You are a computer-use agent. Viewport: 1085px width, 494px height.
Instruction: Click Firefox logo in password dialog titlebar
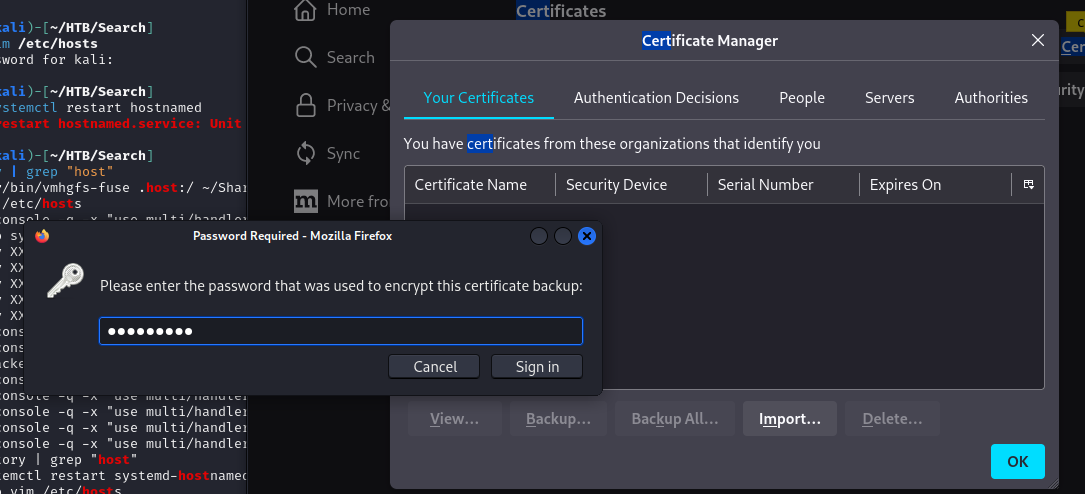pyautogui.click(x=42, y=236)
